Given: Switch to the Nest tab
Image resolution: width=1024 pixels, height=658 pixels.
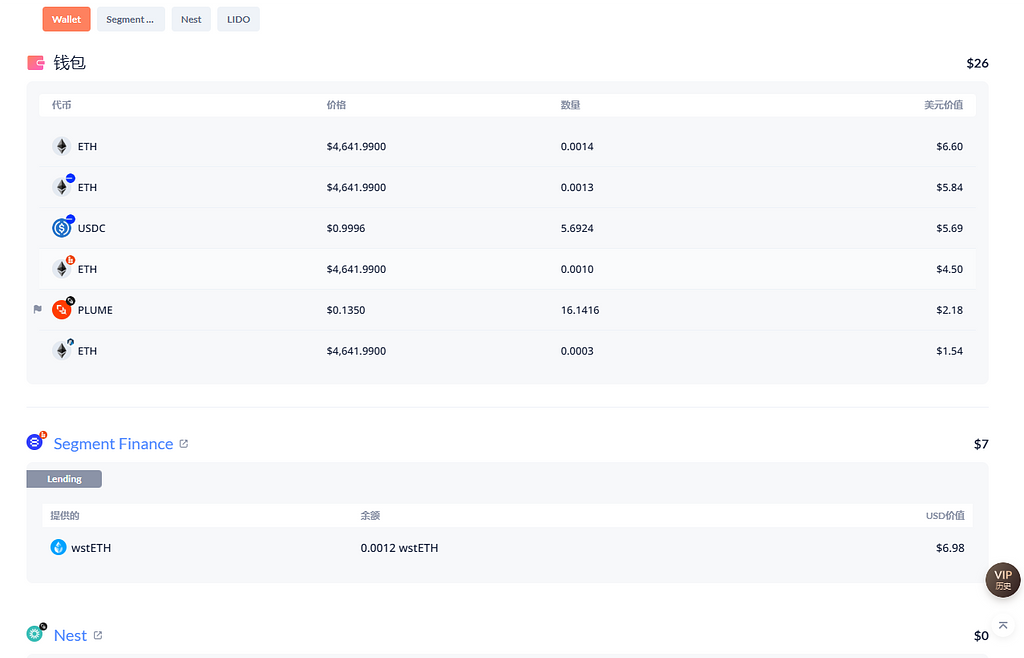Looking at the screenshot, I should (191, 19).
